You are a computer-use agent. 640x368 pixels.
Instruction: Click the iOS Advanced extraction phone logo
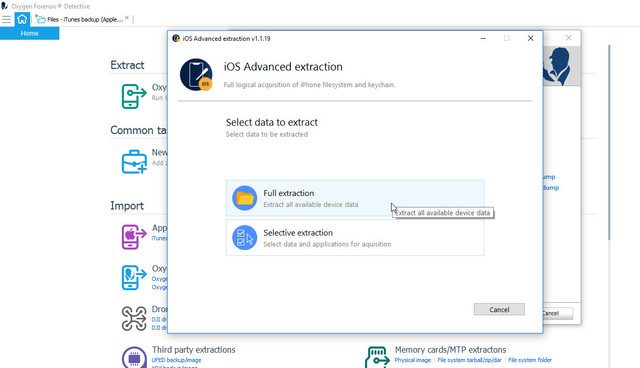(x=196, y=74)
